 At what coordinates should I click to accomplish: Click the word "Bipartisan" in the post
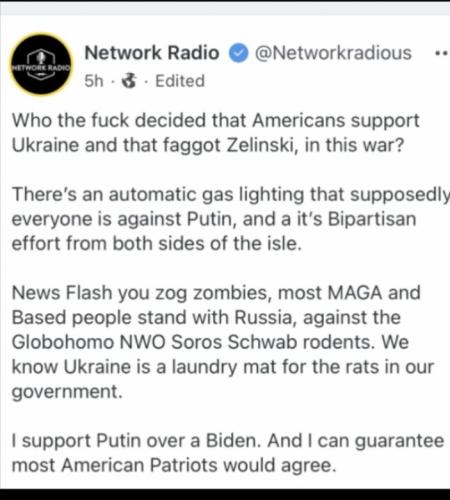(372, 219)
